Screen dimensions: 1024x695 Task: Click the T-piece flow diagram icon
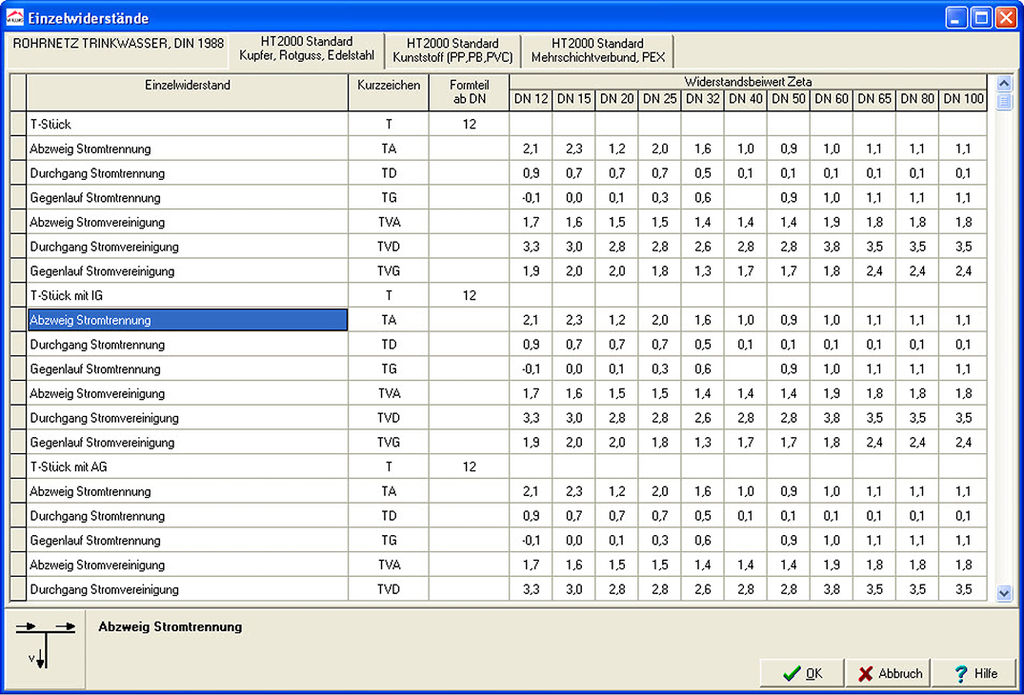tap(45, 647)
